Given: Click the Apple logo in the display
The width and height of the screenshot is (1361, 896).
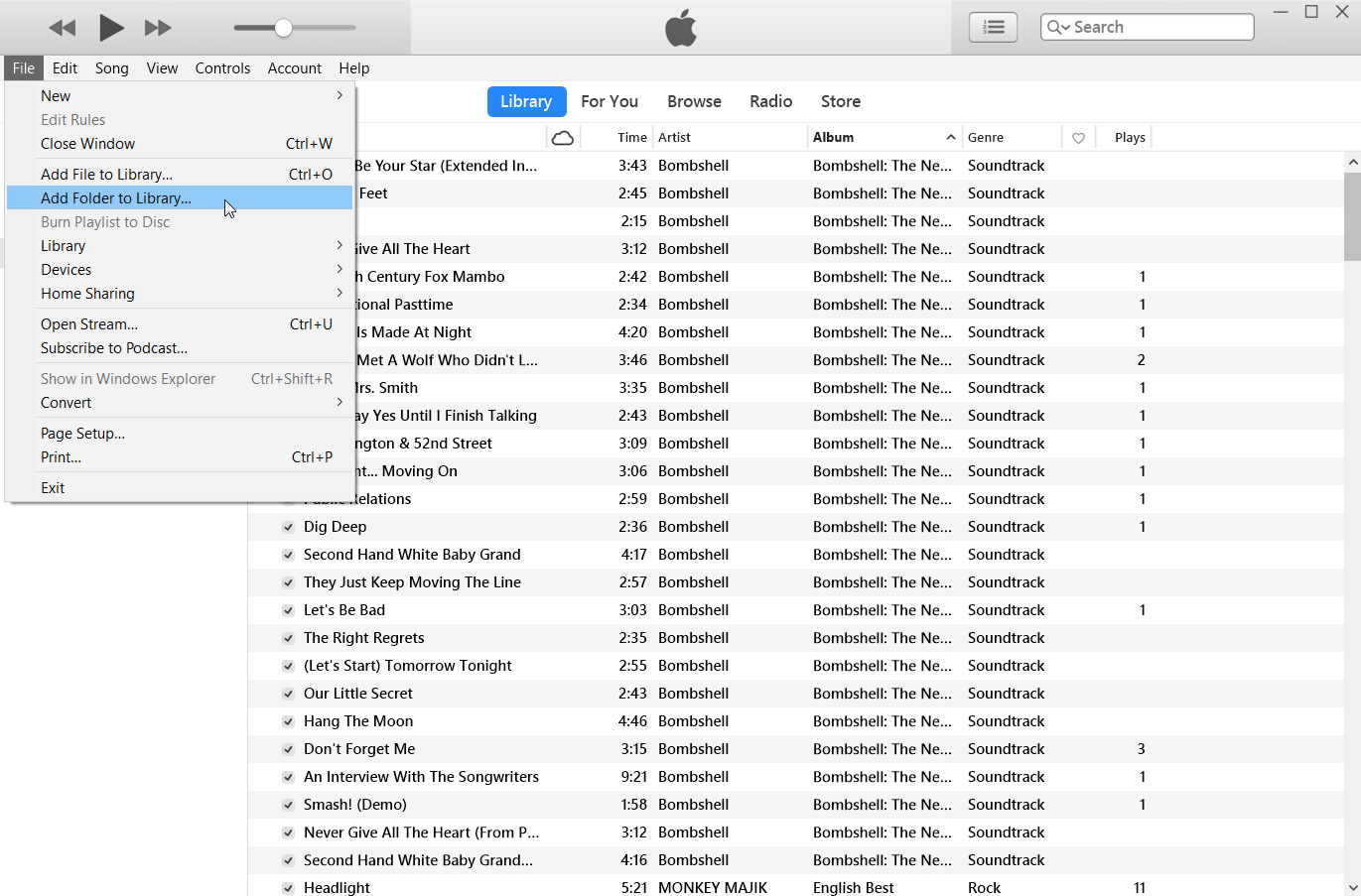Looking at the screenshot, I should pyautogui.click(x=681, y=28).
